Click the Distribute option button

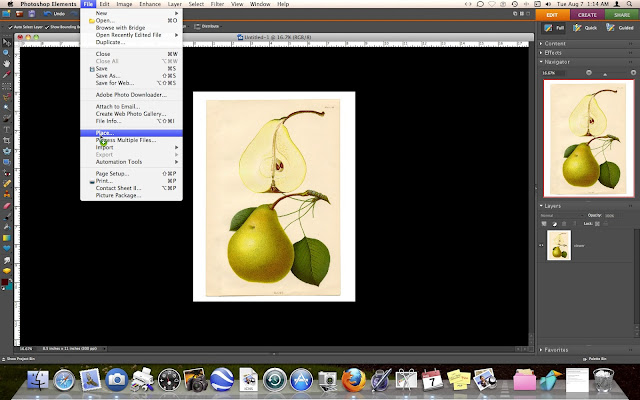207,27
